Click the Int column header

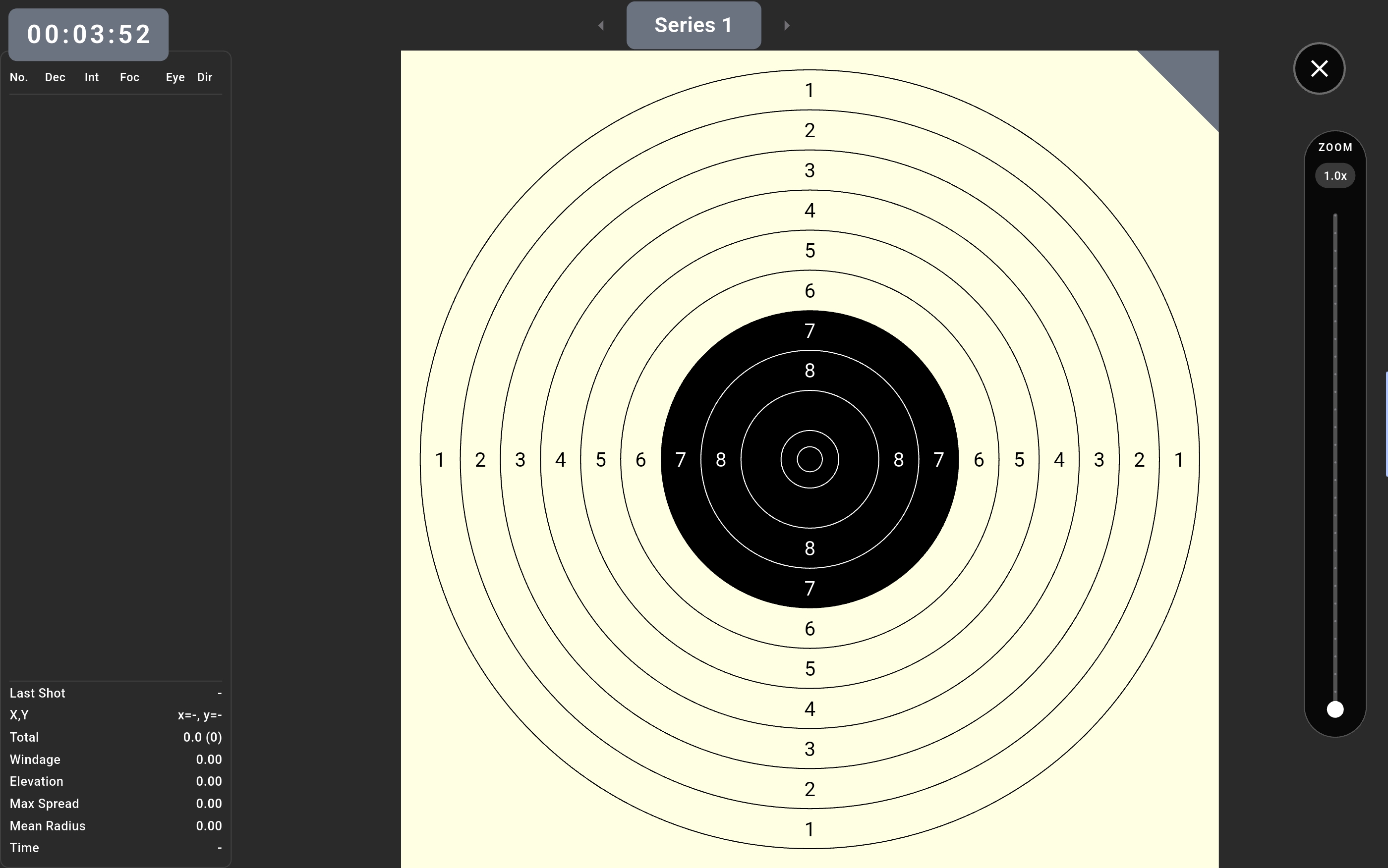(91, 77)
